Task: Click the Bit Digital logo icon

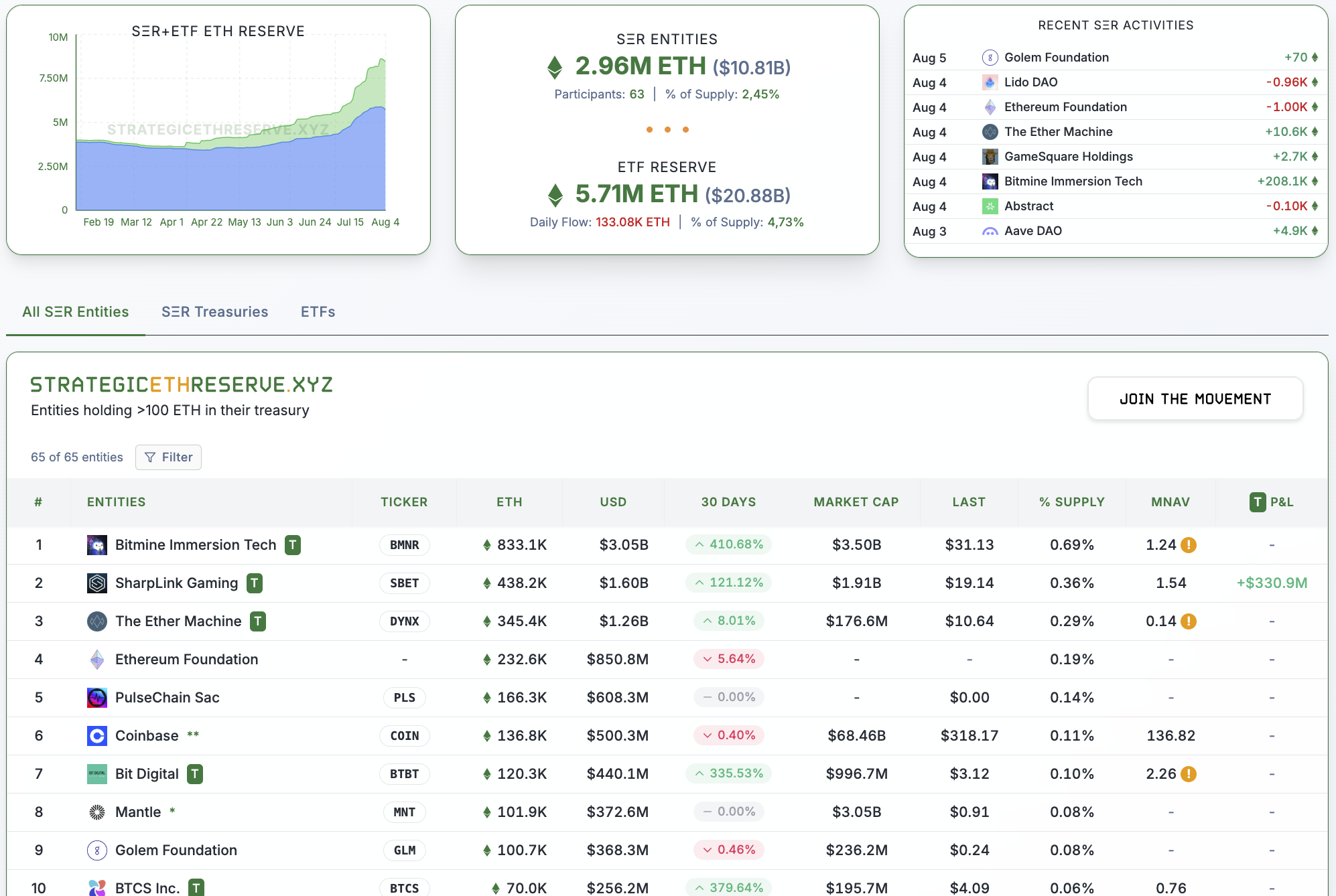Action: [97, 774]
